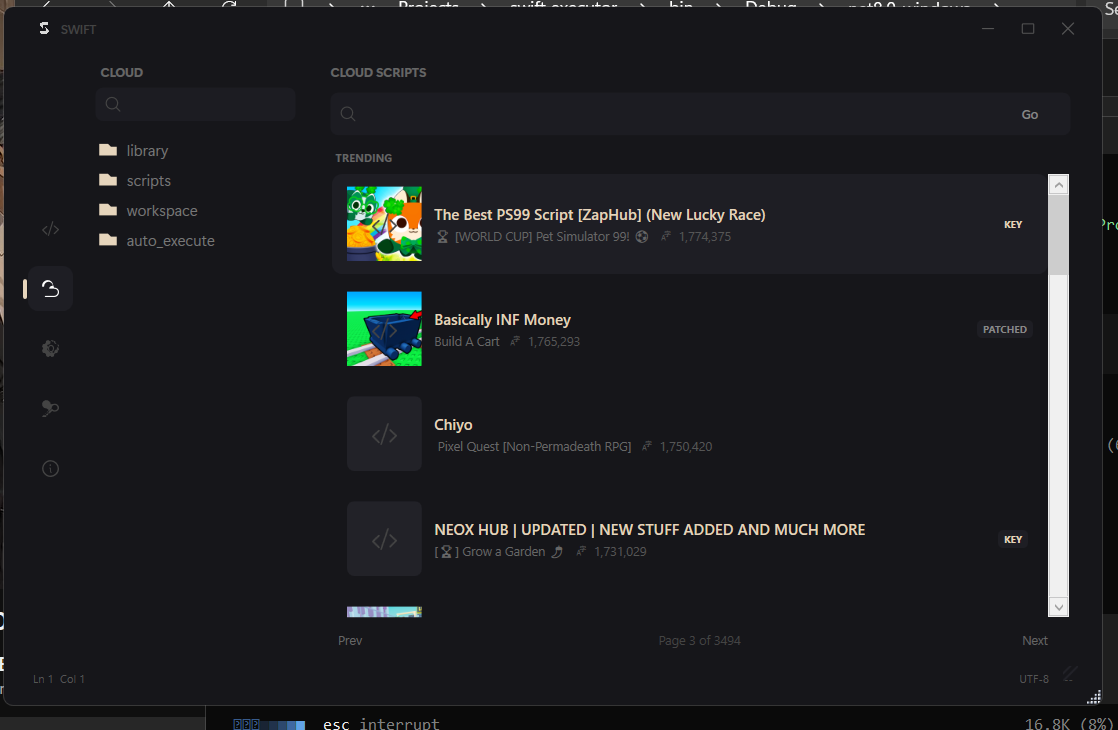This screenshot has height=730, width=1118.
Task: Select the NEOX HUB | UPDATED title
Action: (650, 530)
